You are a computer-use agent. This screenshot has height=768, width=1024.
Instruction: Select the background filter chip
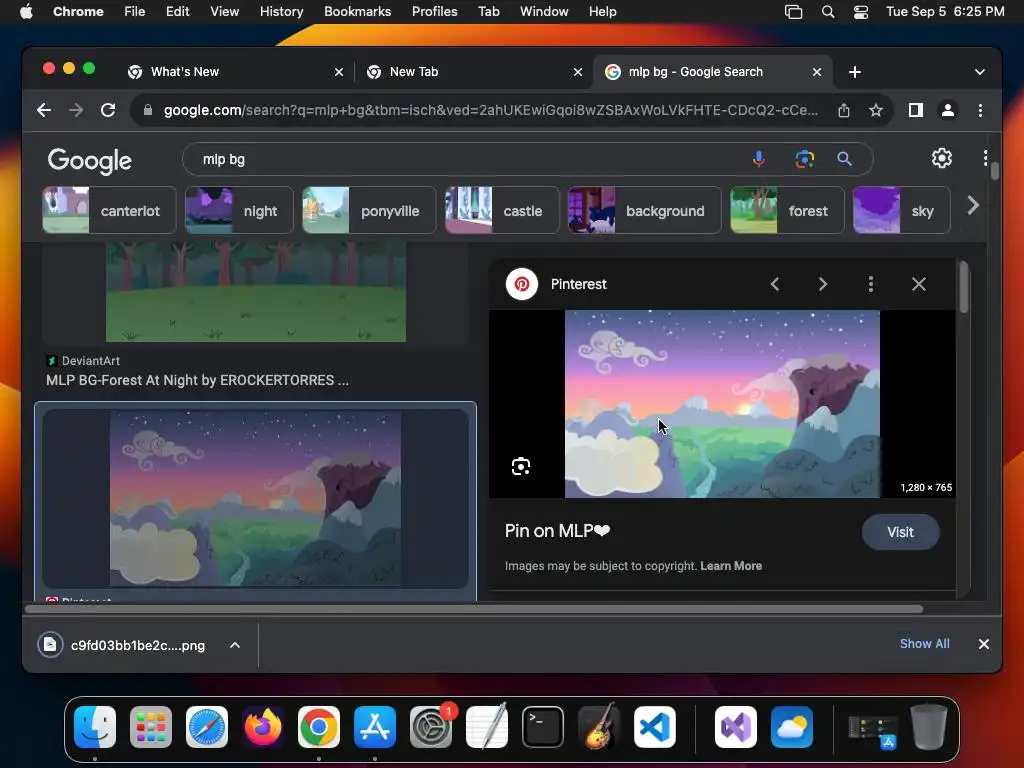[x=645, y=210]
